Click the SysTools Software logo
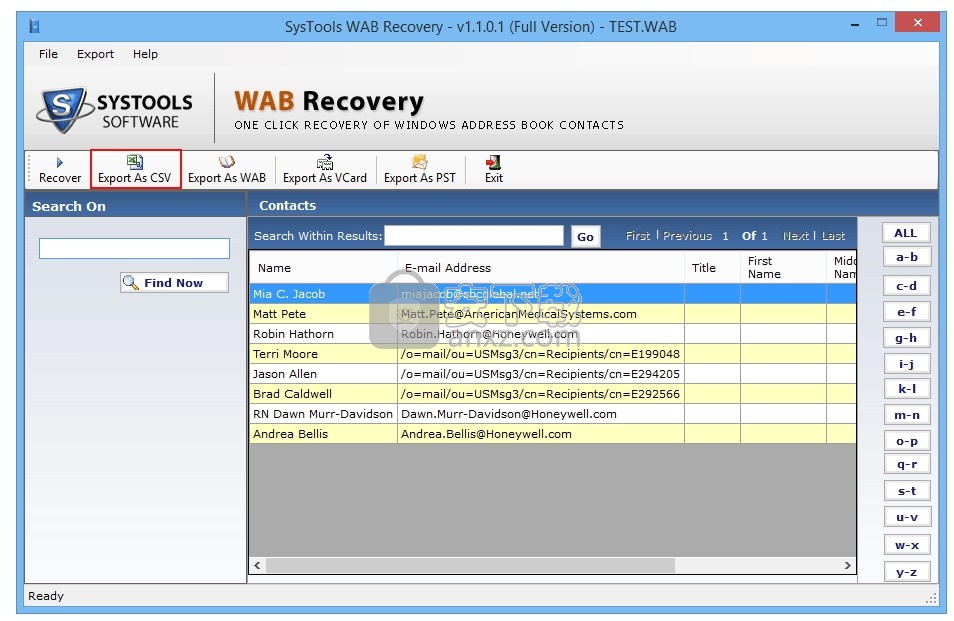This screenshot has height=621, width=954. [x=115, y=109]
